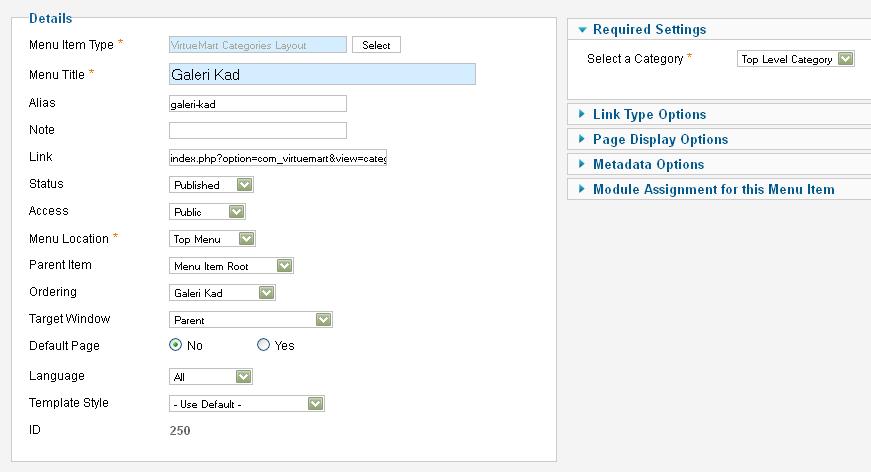Open Select a Category dropdown
Viewport: 871px width, 472px height.
point(795,59)
